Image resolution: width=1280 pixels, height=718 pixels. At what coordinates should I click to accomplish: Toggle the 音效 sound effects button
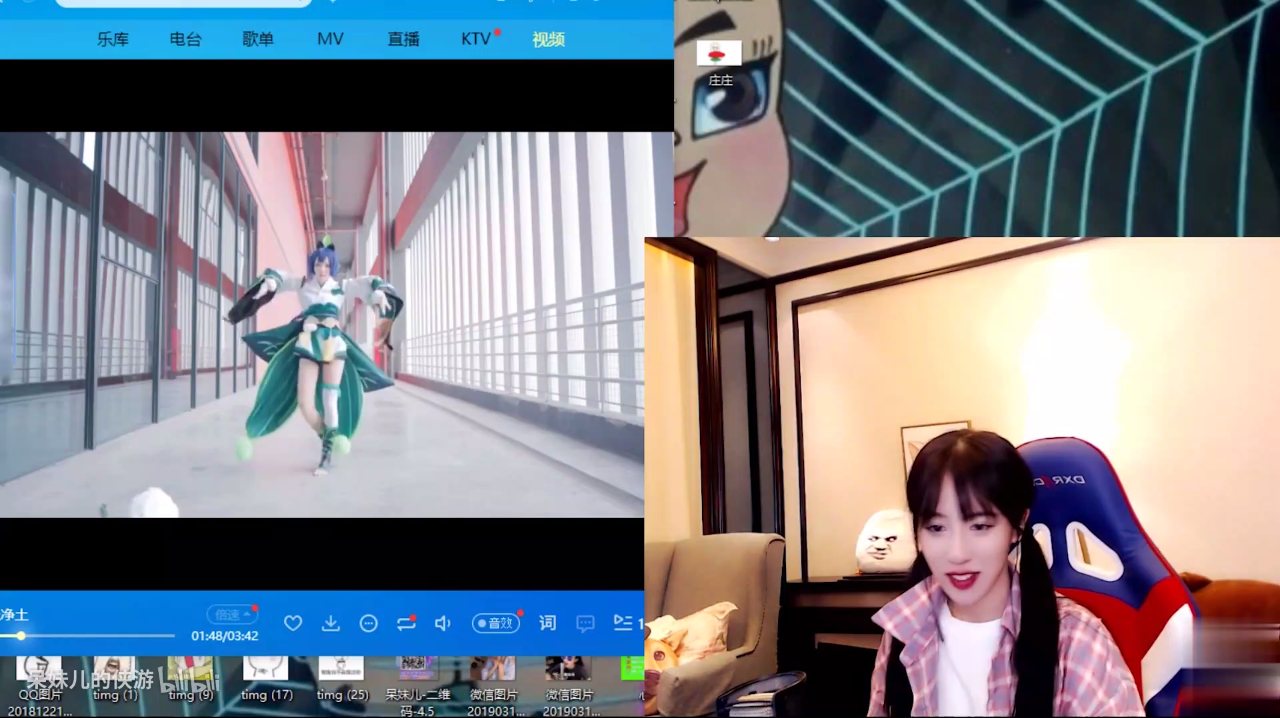click(496, 623)
